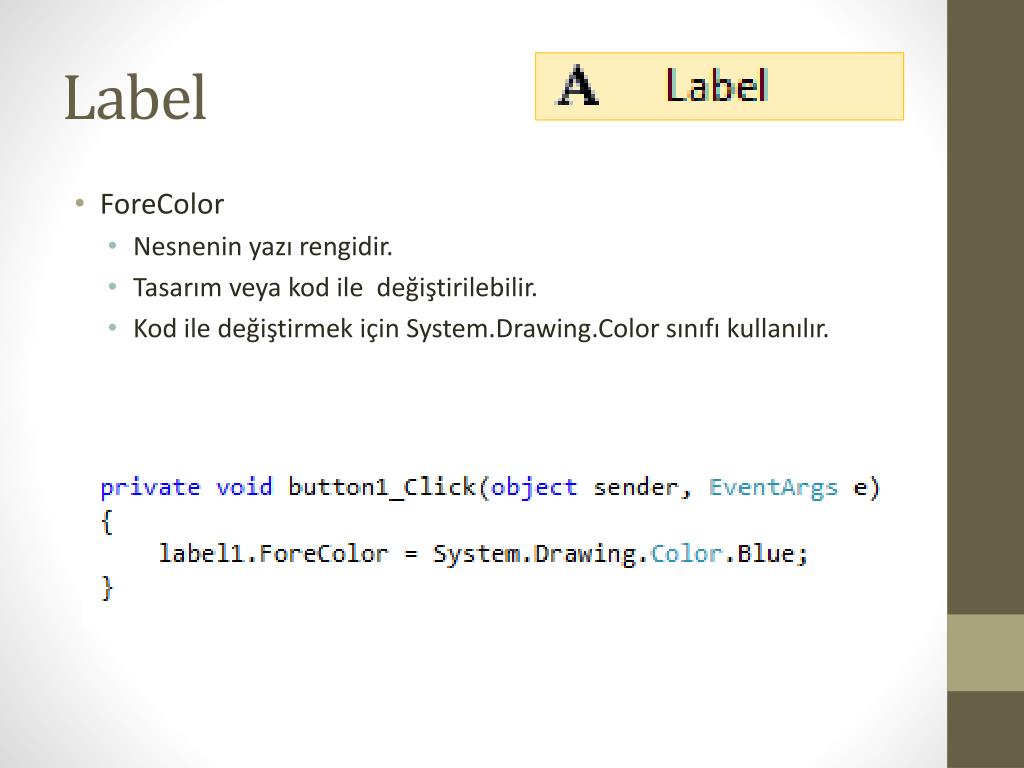Click the line "Tasarım veya kod ile değiştirilebilir."
1024x768 pixels.
[x=335, y=287]
